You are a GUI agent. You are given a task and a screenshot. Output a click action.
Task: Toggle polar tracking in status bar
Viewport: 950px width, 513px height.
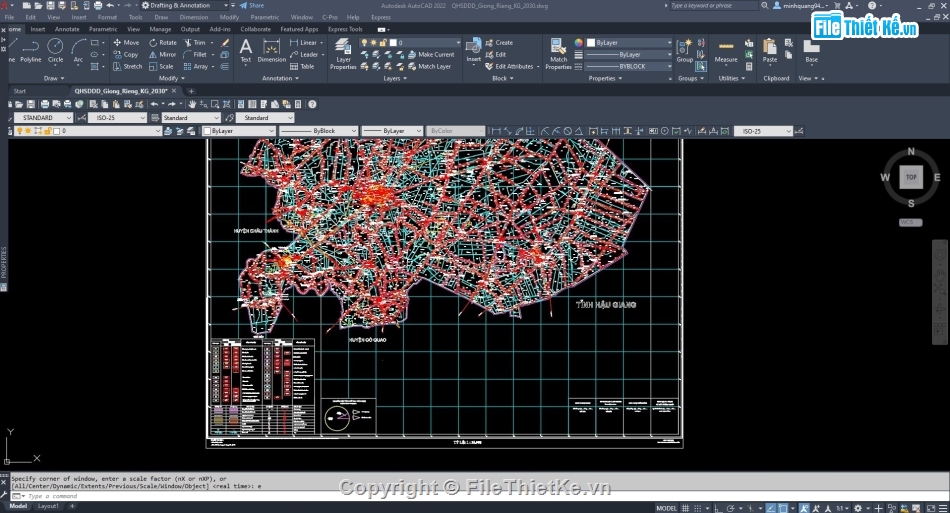(x=731, y=508)
